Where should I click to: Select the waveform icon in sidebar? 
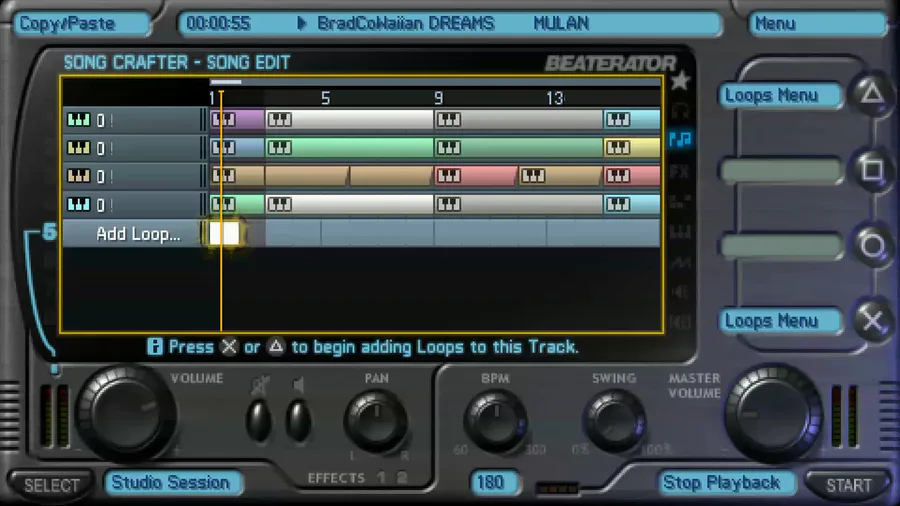click(x=680, y=263)
